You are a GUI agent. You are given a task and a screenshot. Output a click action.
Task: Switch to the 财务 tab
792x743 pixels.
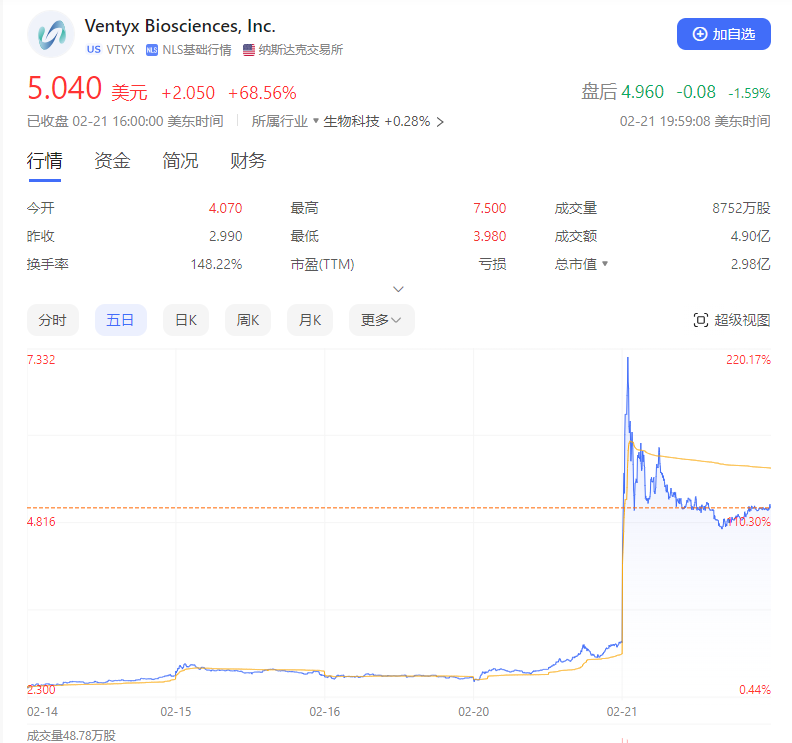[x=248, y=161]
